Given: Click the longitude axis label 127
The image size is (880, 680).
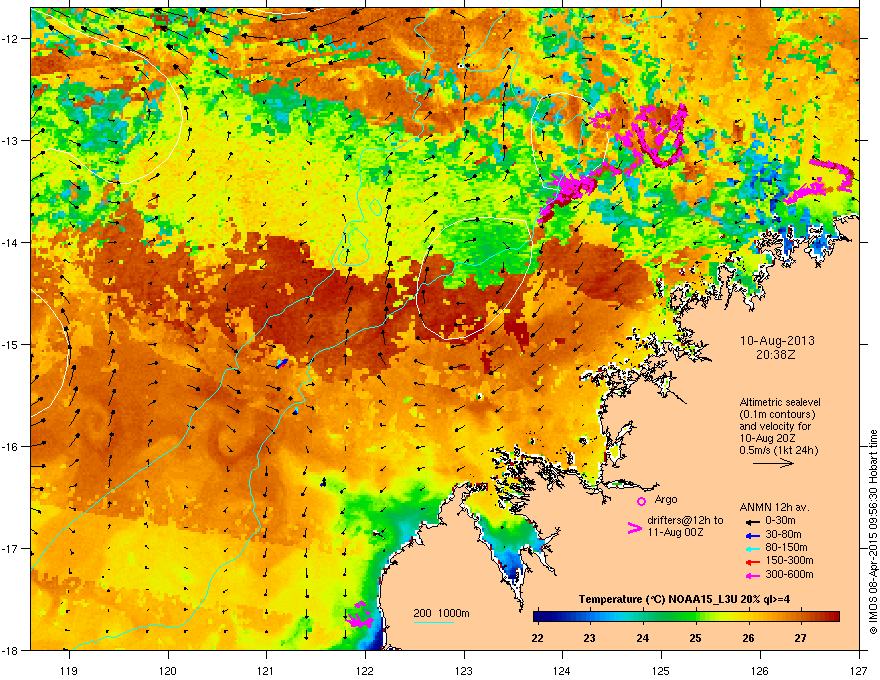Looking at the screenshot, I should (859, 670).
